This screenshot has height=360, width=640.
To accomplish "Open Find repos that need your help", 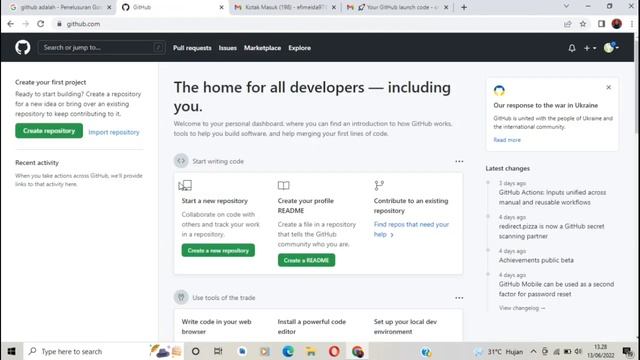I will 411,229.
